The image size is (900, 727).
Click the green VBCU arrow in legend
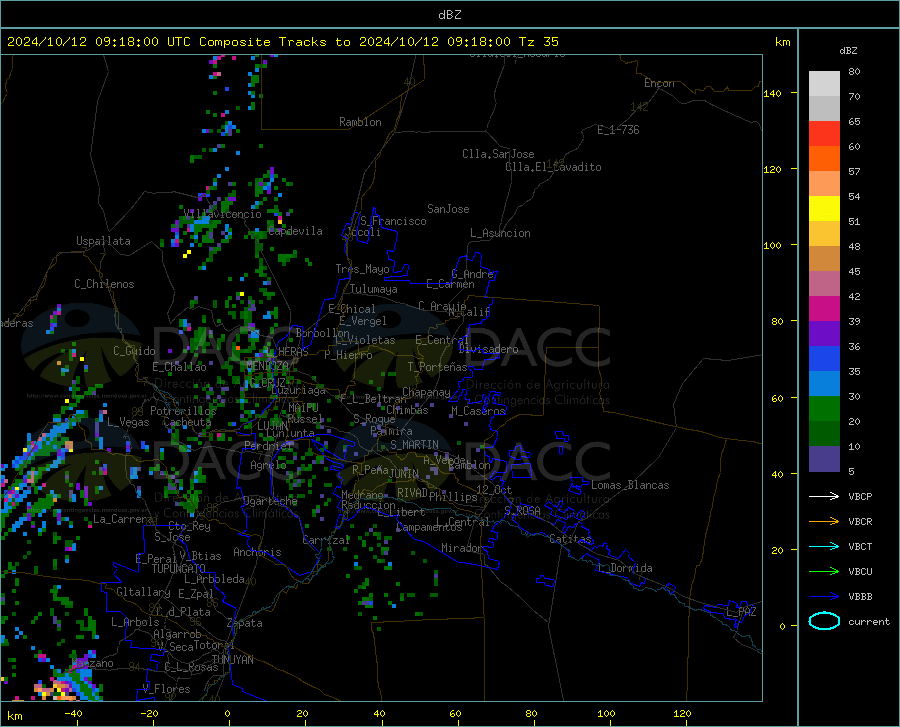[x=824, y=571]
